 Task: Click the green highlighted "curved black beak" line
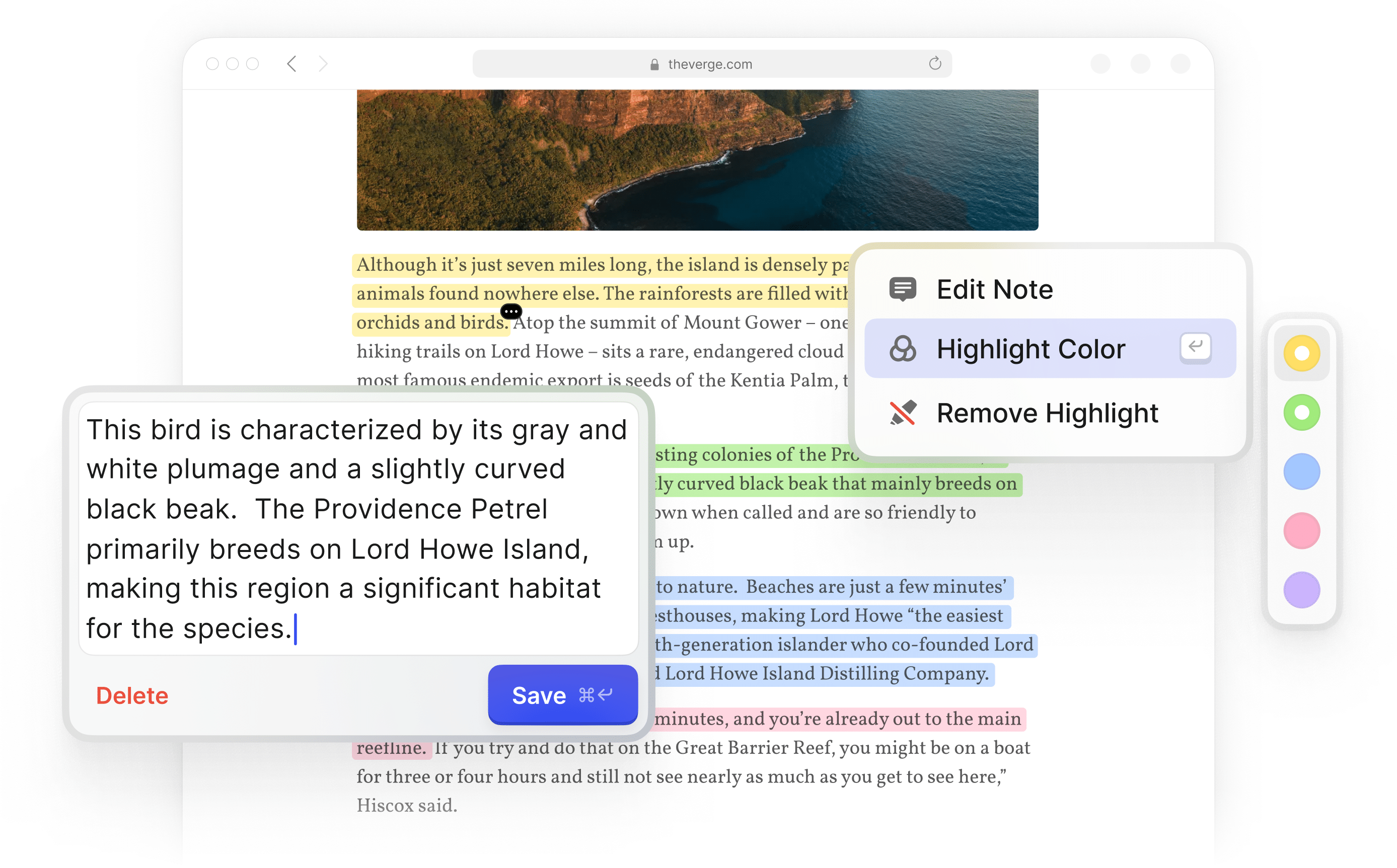(x=838, y=484)
